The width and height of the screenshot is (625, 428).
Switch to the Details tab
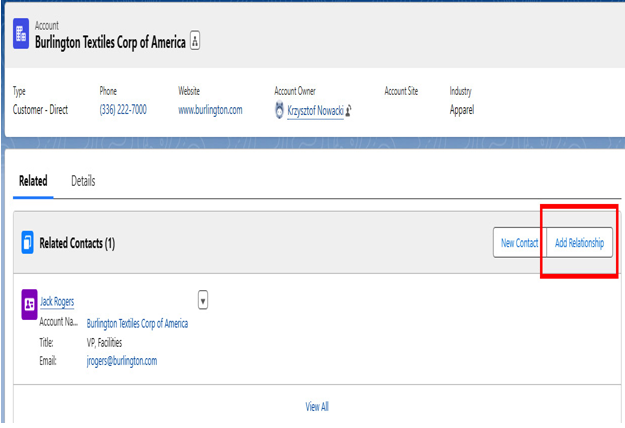pos(83,181)
